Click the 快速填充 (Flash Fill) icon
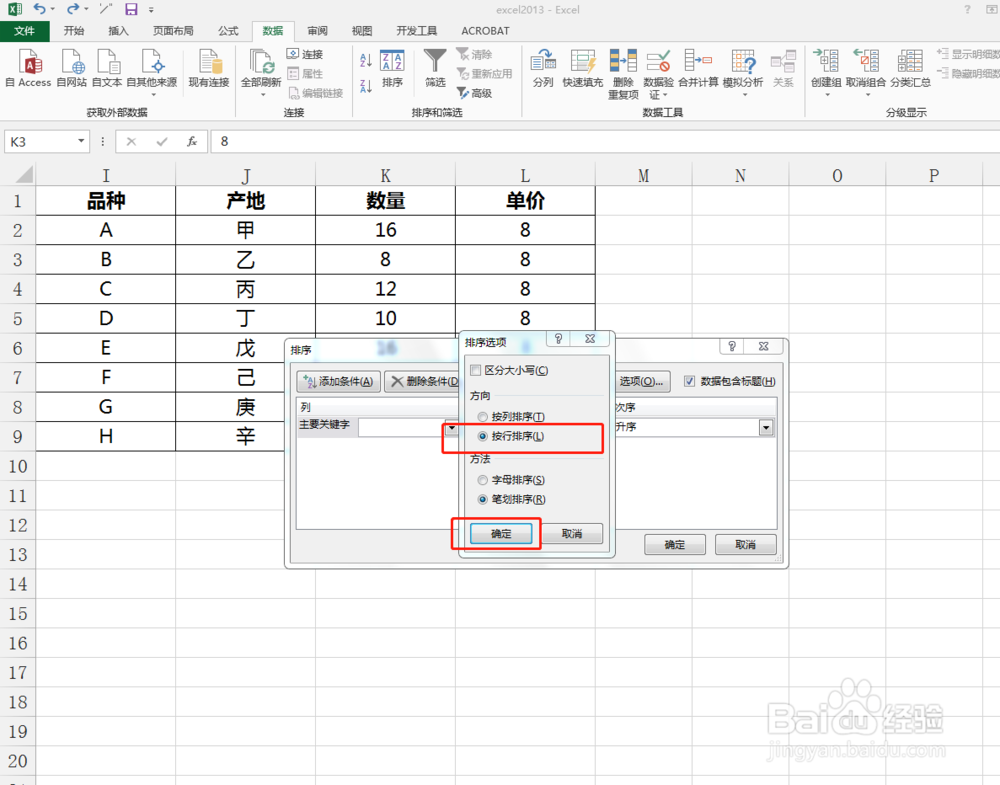Screen dimensions: 1000x785 point(582,70)
